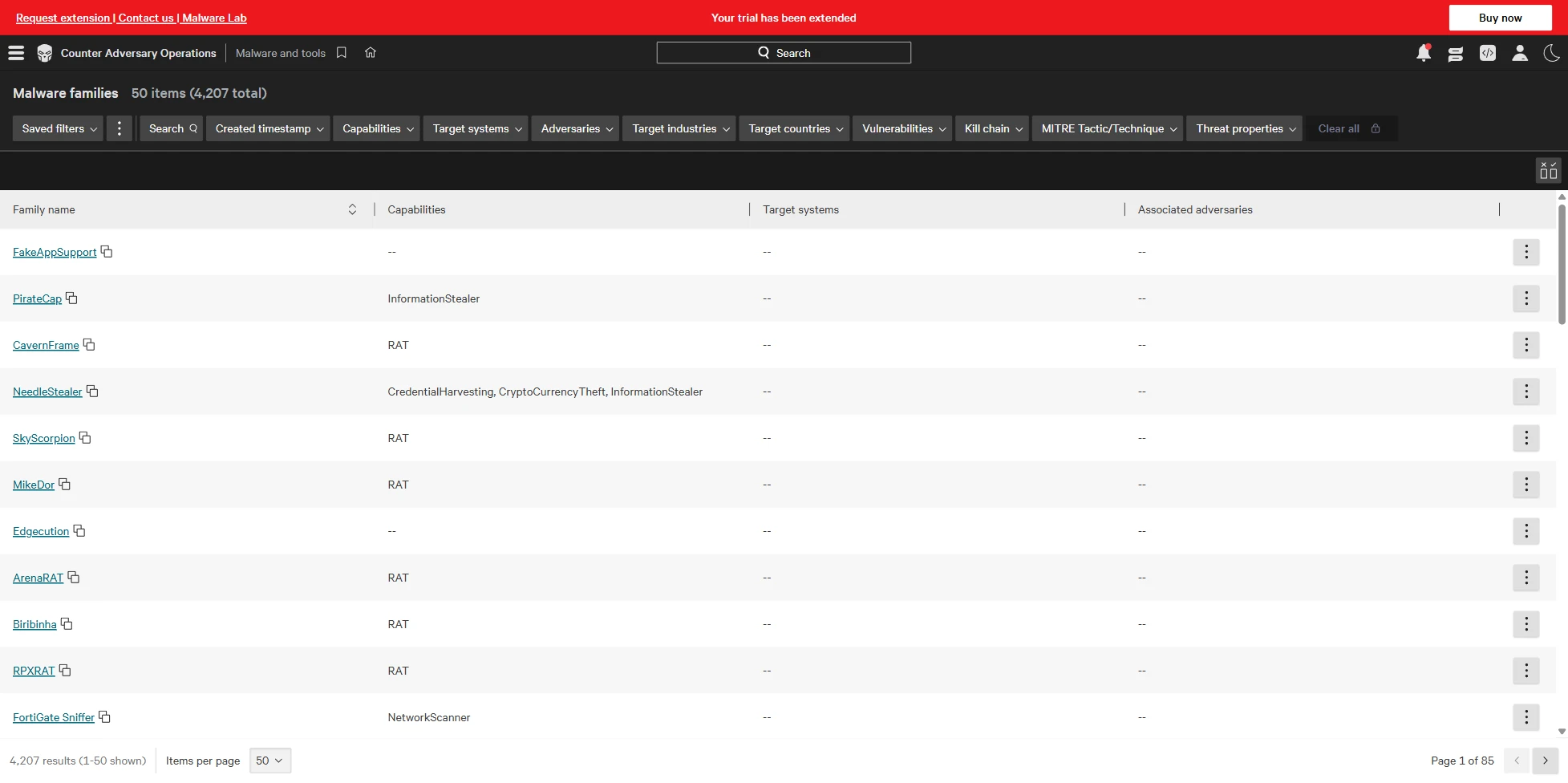Screen dimensions: 1568x783
Task: Go to the home page icon
Action: [371, 53]
